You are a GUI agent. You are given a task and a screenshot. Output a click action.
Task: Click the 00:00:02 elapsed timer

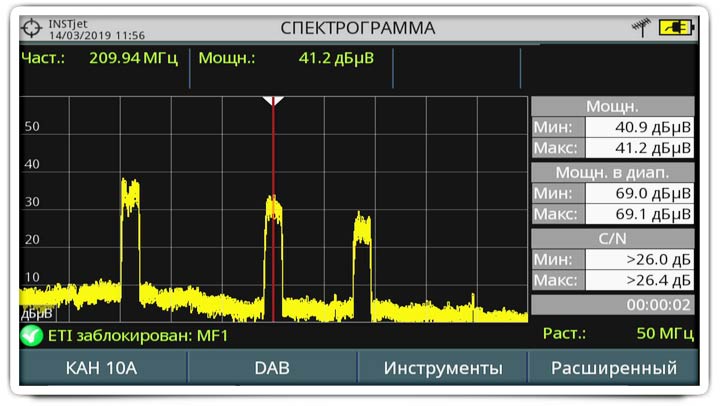pos(658,305)
